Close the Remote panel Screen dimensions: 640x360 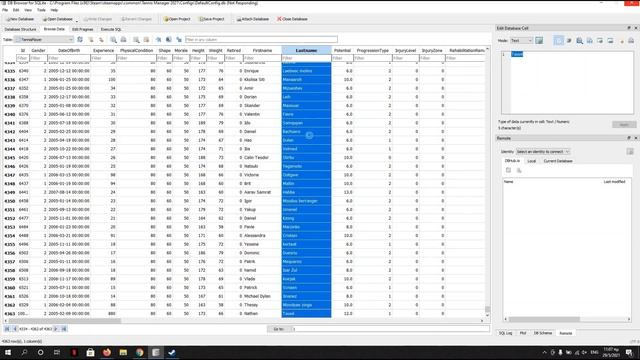pyautogui.click(x=636, y=138)
